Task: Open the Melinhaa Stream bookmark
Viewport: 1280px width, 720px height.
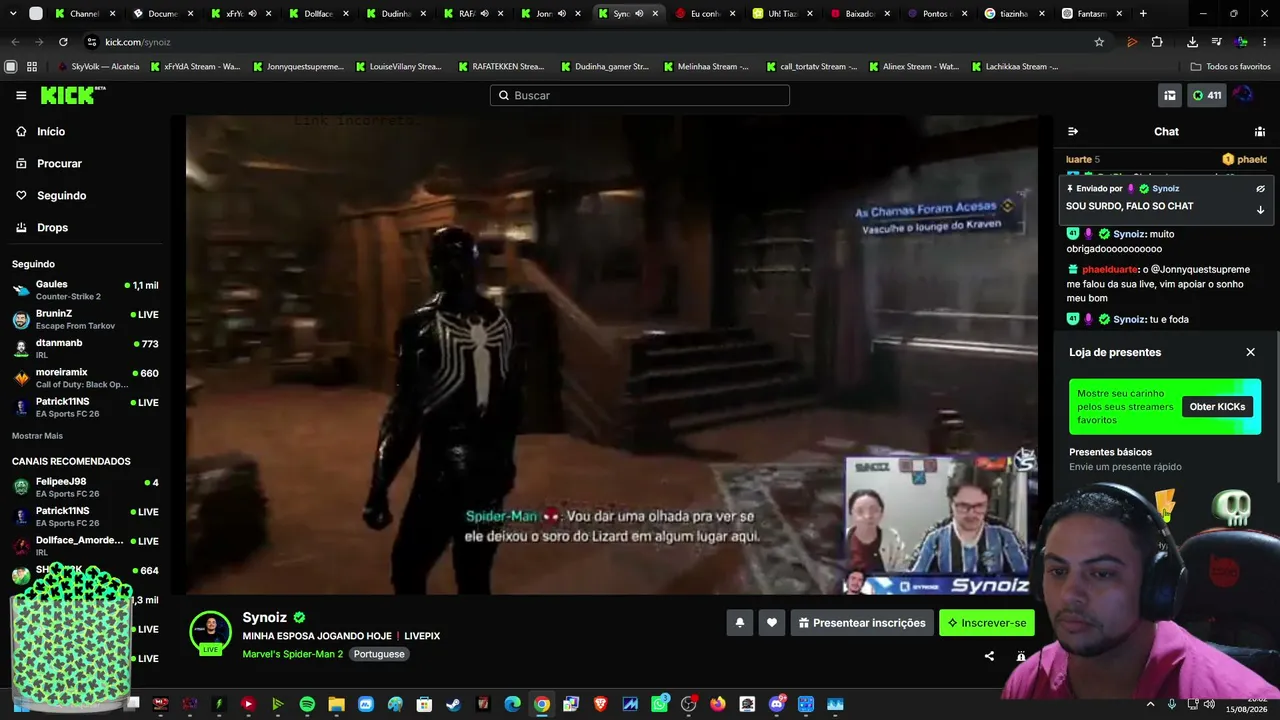Action: pyautogui.click(x=707, y=67)
